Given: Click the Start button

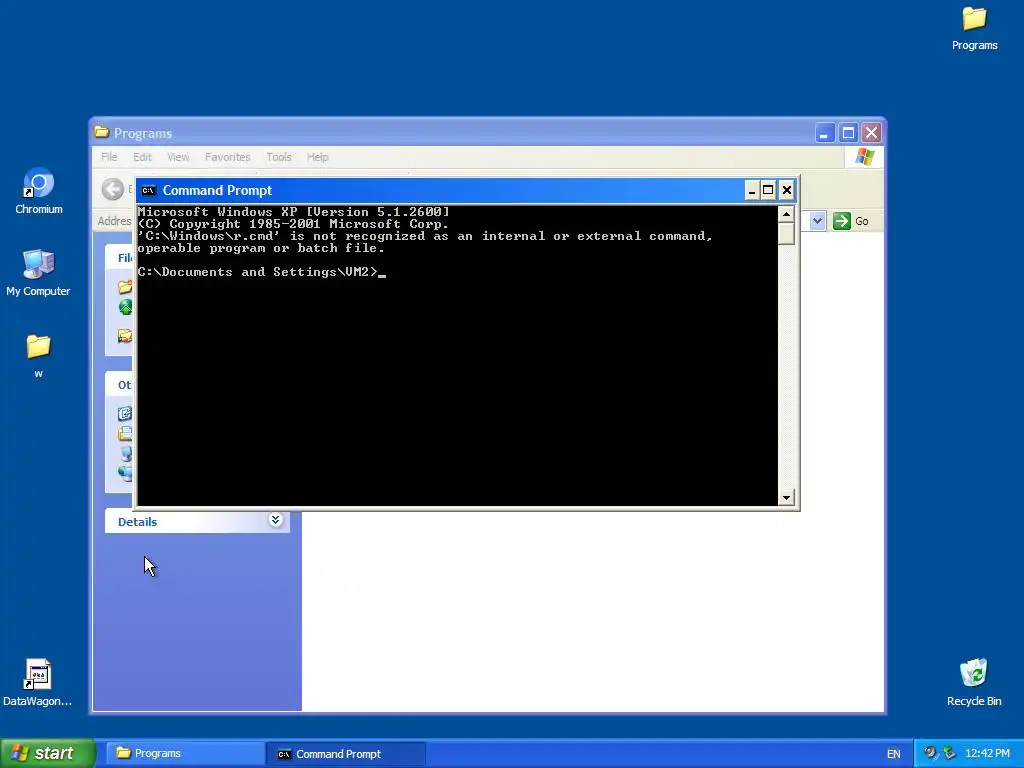Looking at the screenshot, I should point(47,753).
